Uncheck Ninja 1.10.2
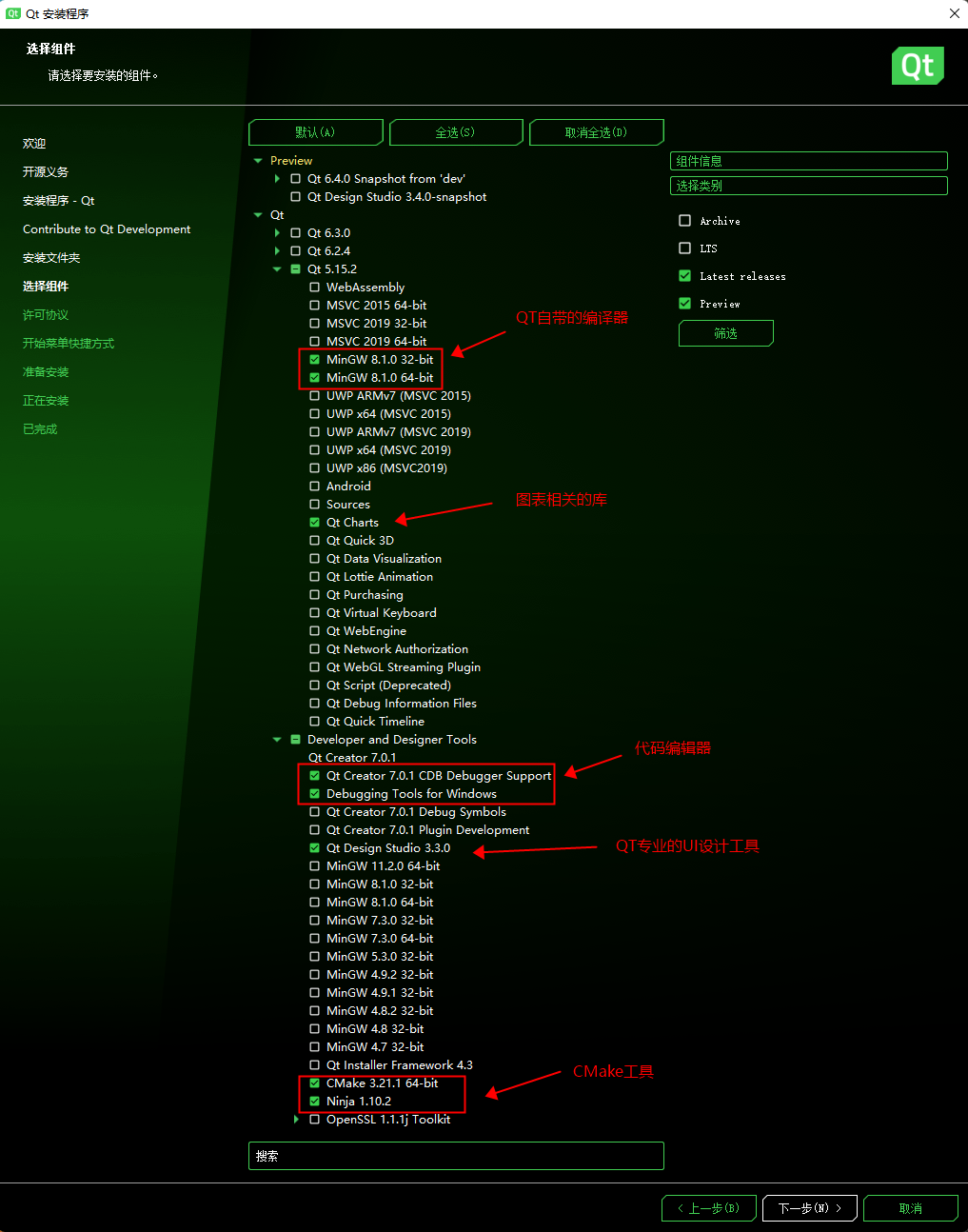This screenshot has height=1232, width=968. (x=314, y=1102)
